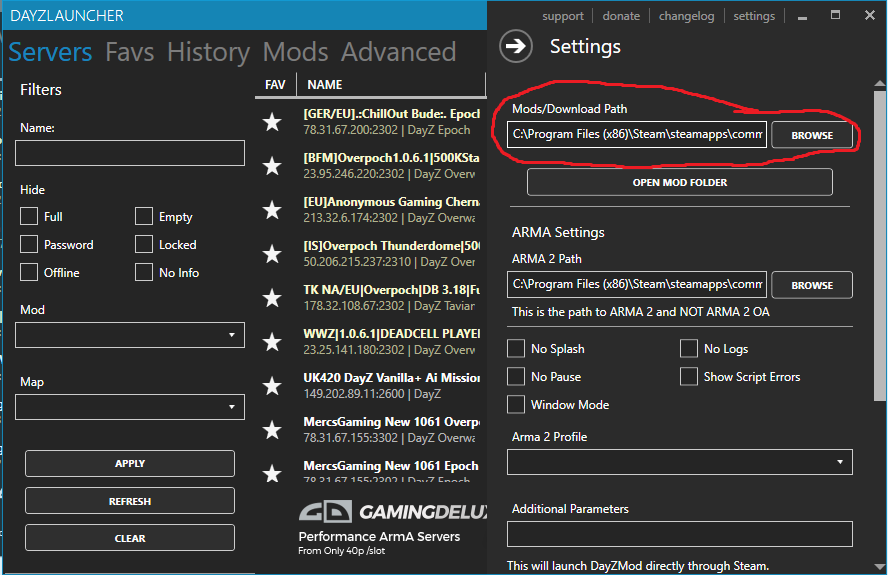Open the Arma 2 Profile dropdown
This screenshot has height=575, width=888.
point(679,462)
